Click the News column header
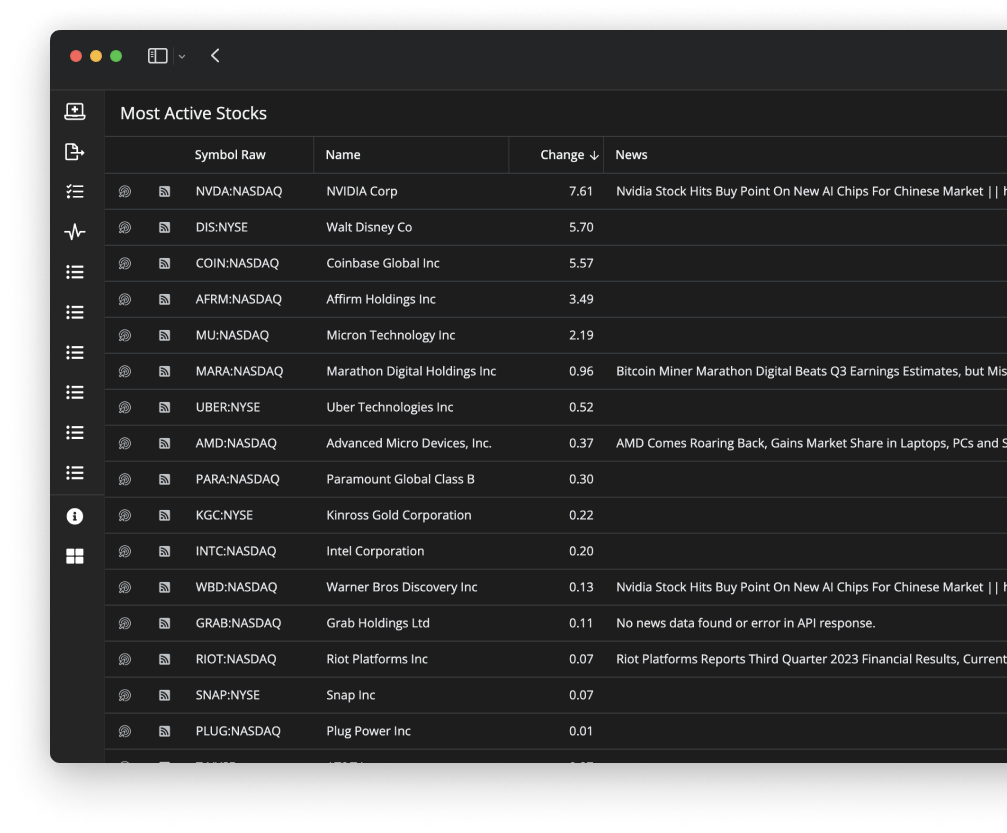 click(x=631, y=155)
